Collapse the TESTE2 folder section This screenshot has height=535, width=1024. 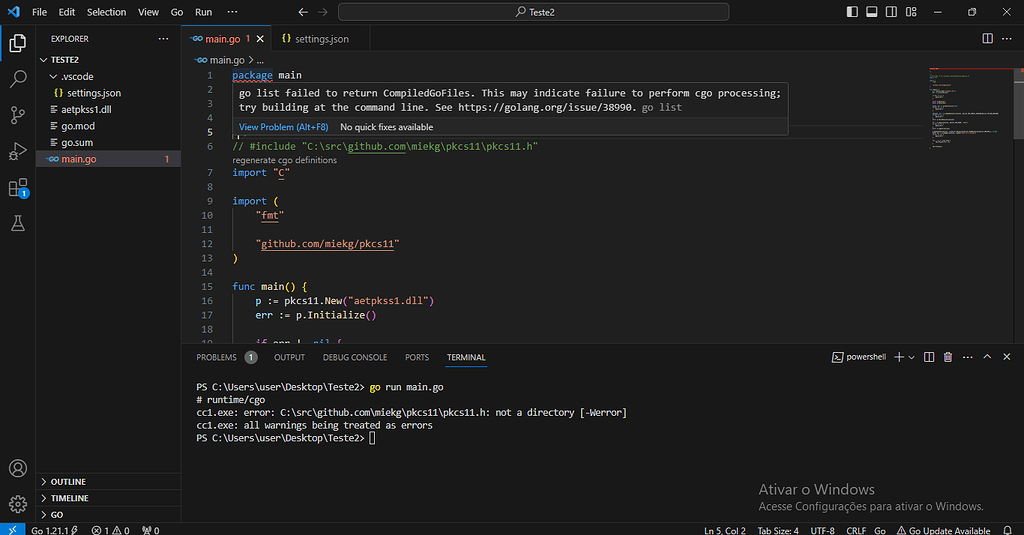(x=108, y=59)
